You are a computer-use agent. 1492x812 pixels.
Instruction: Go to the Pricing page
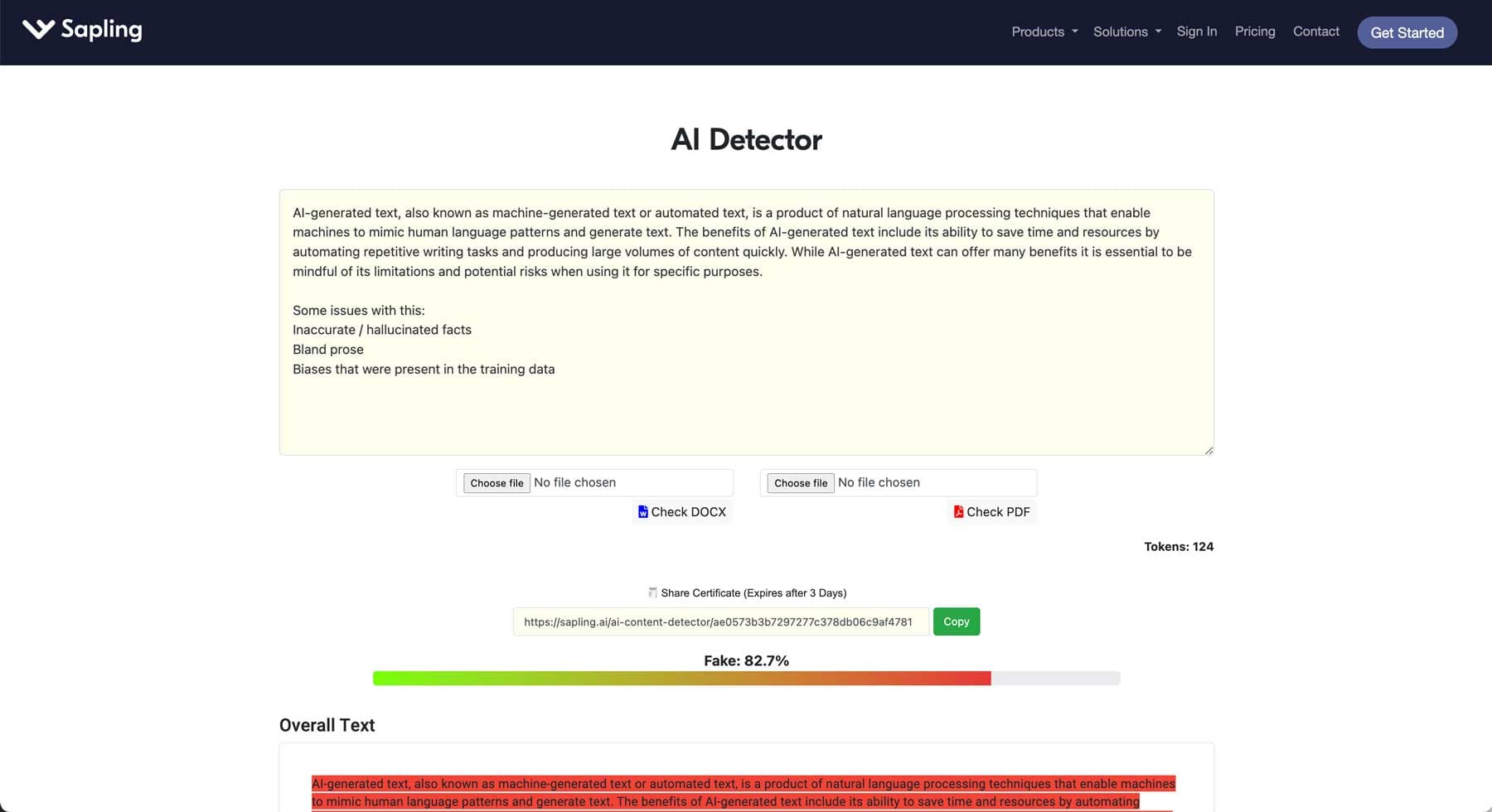click(x=1254, y=31)
